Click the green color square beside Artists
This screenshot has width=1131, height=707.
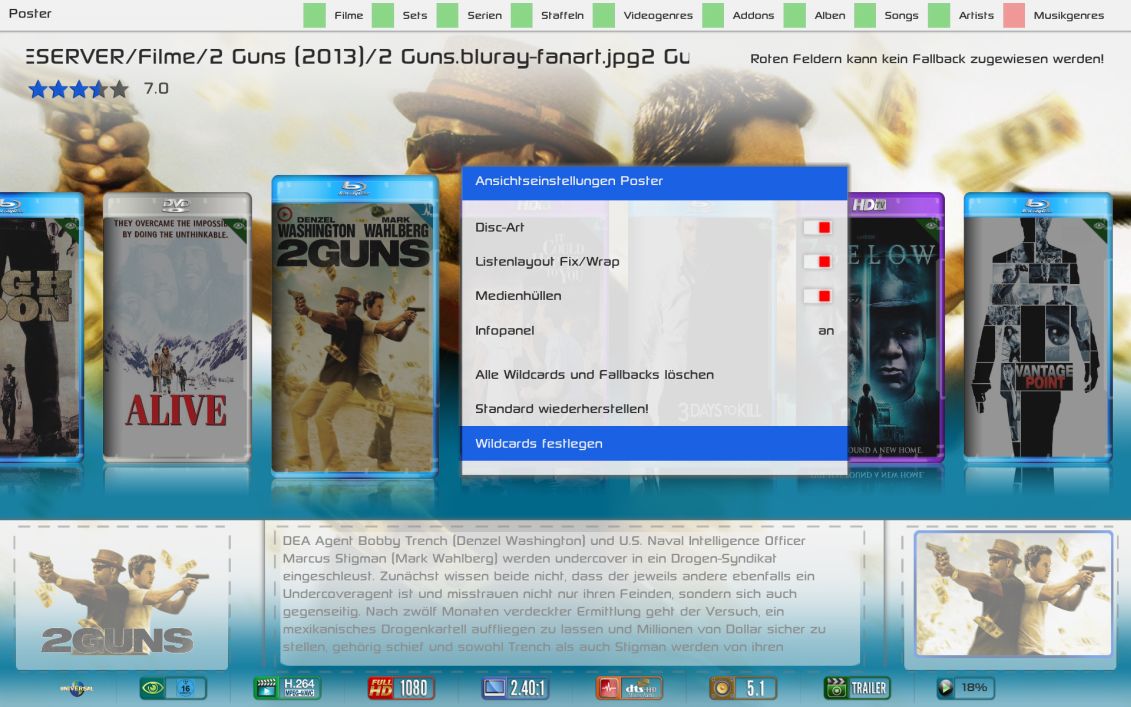point(938,15)
